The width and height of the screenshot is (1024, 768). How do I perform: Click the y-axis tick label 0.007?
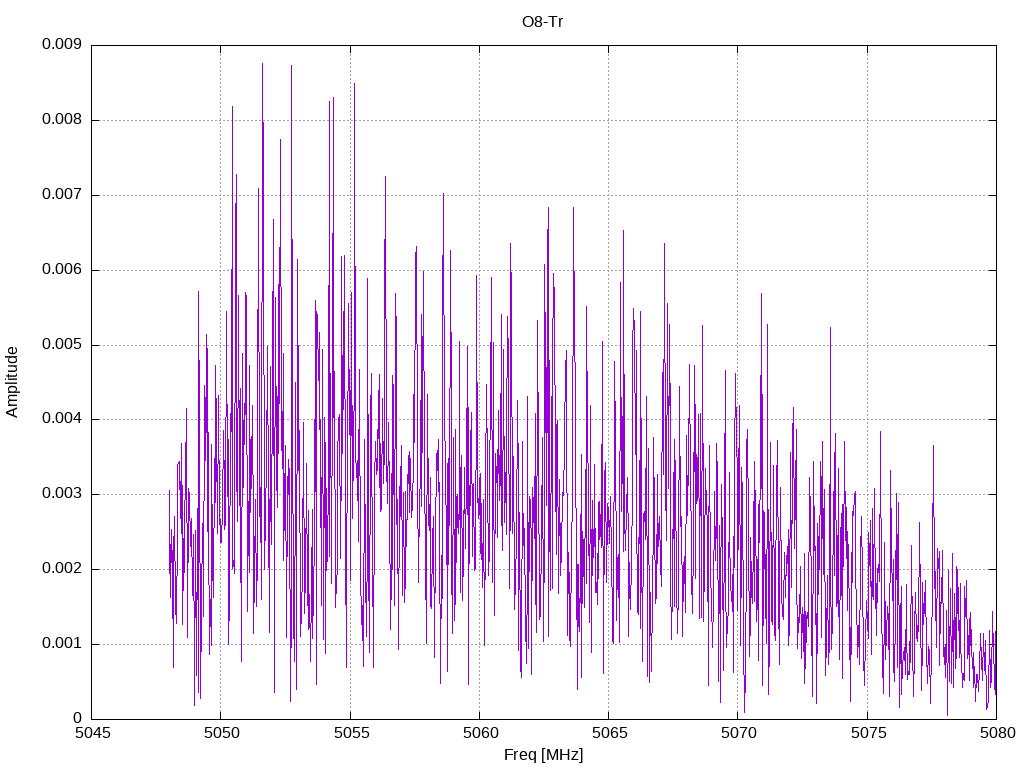61,195
